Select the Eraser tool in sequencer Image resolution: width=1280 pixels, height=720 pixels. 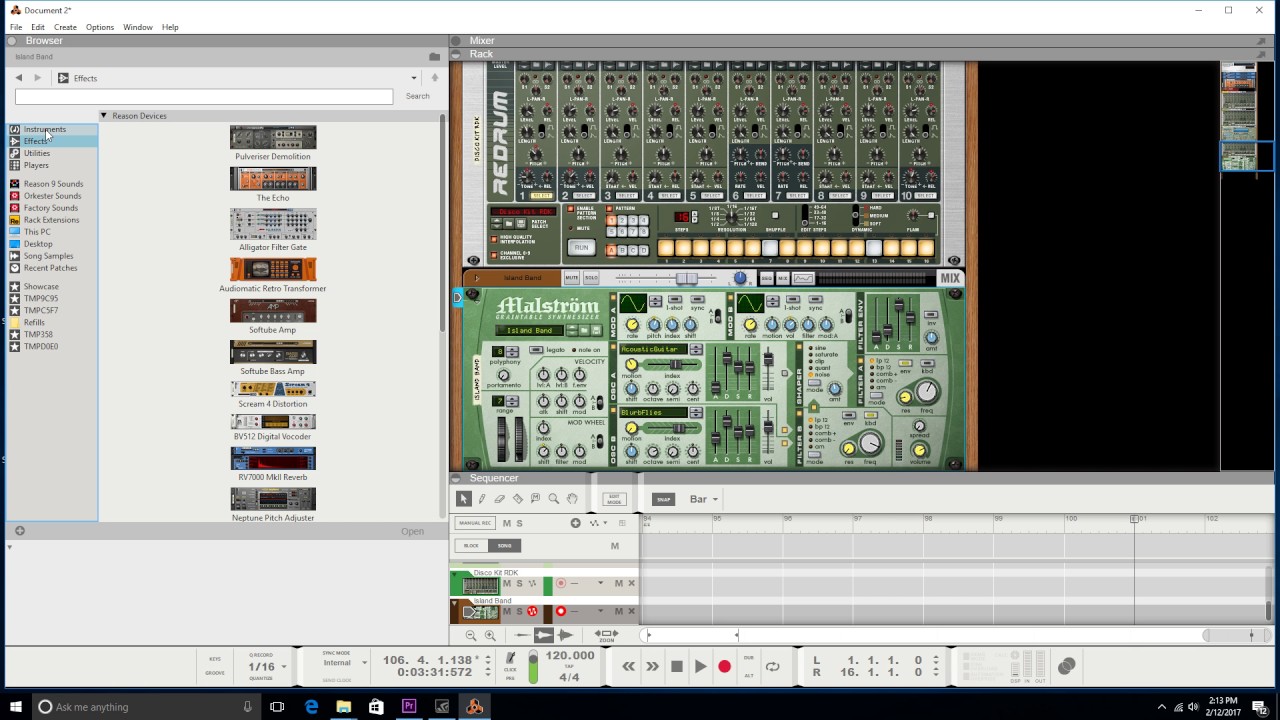(499, 499)
